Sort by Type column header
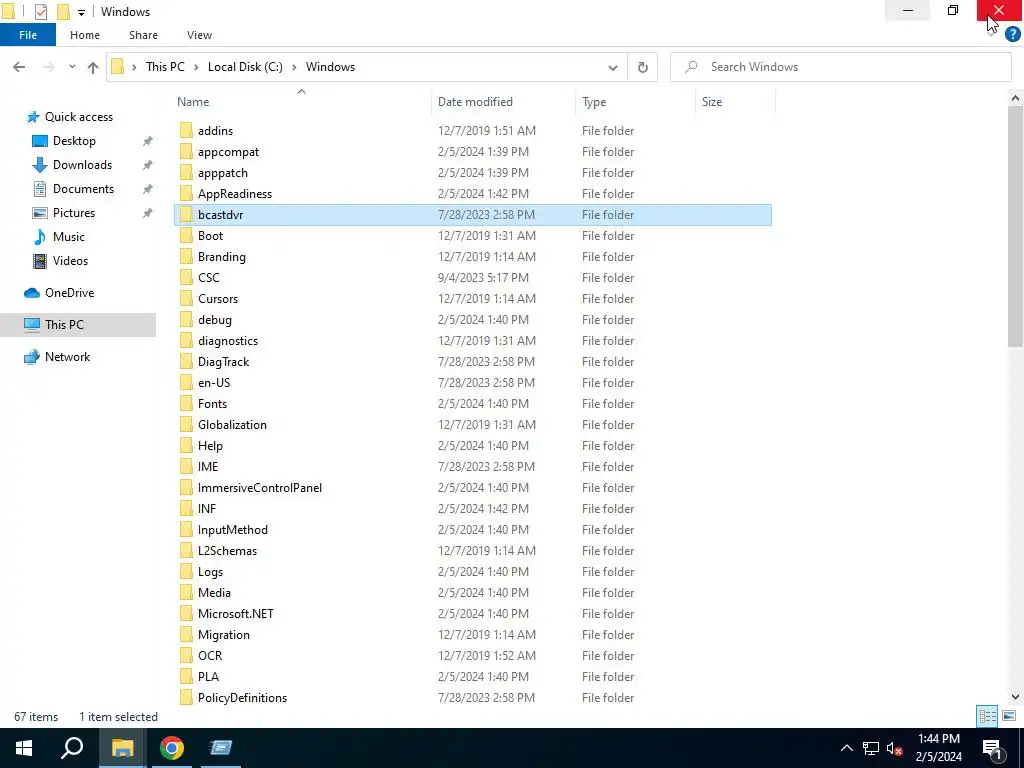 (594, 101)
